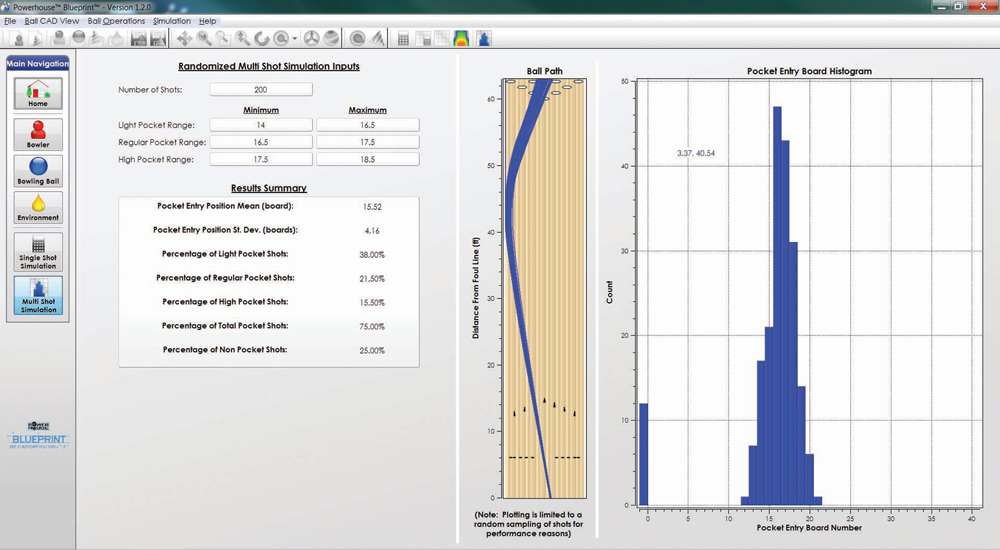Open the Bowling Ball page
The width and height of the screenshot is (1000, 550).
click(x=38, y=171)
